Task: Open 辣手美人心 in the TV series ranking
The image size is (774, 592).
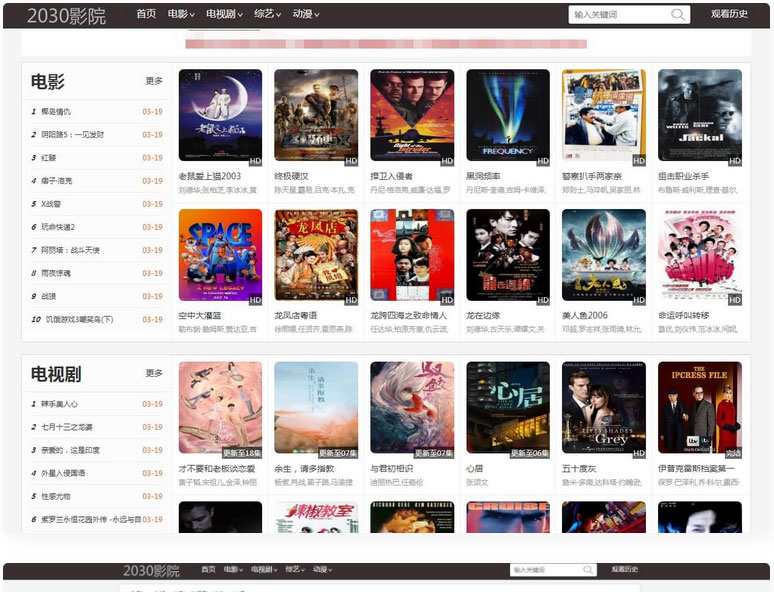Action: pos(60,404)
